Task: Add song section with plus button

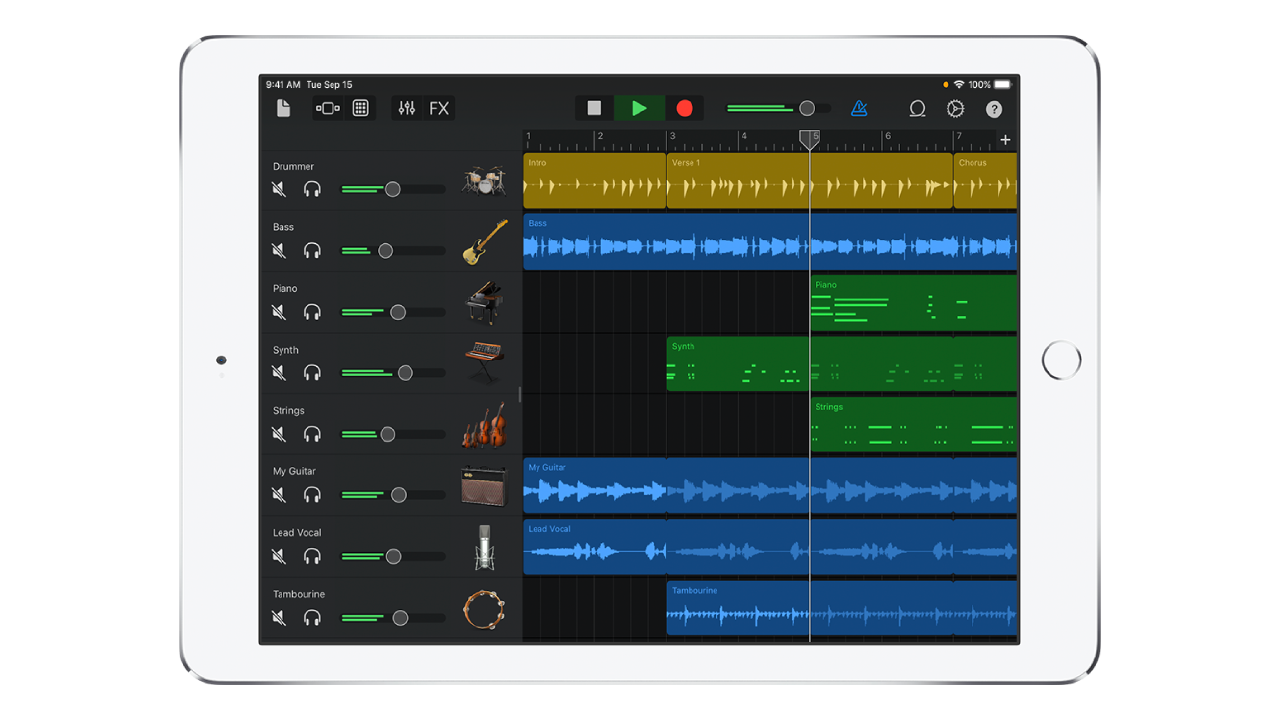Action: coord(1005,140)
